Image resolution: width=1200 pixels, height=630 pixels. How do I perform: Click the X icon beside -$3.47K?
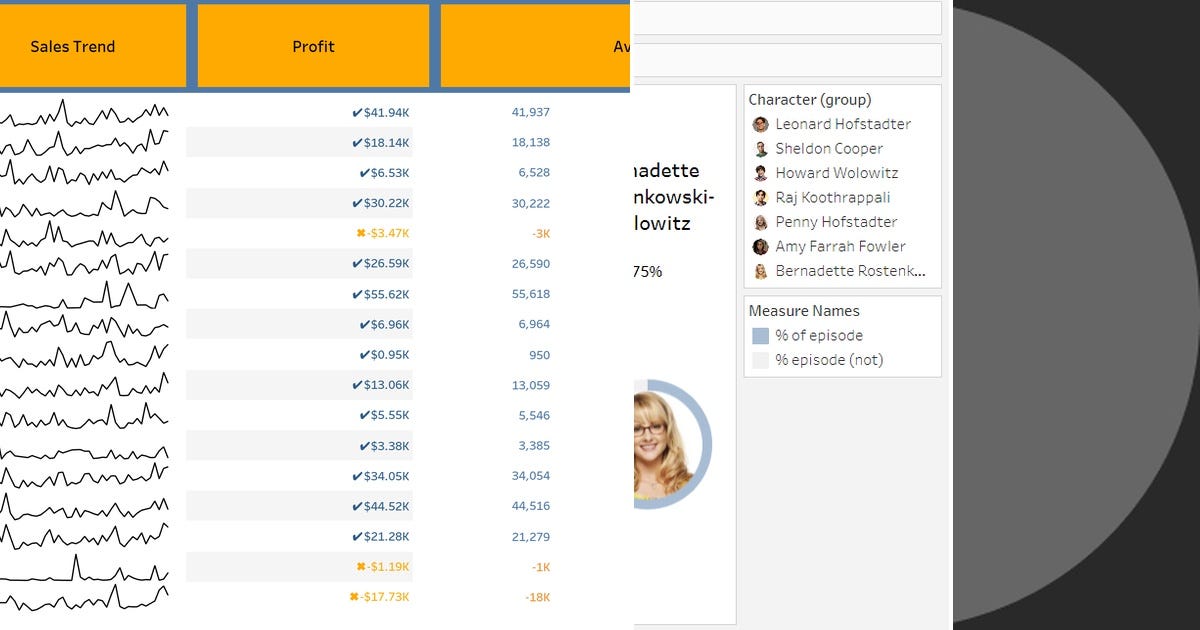click(359, 233)
